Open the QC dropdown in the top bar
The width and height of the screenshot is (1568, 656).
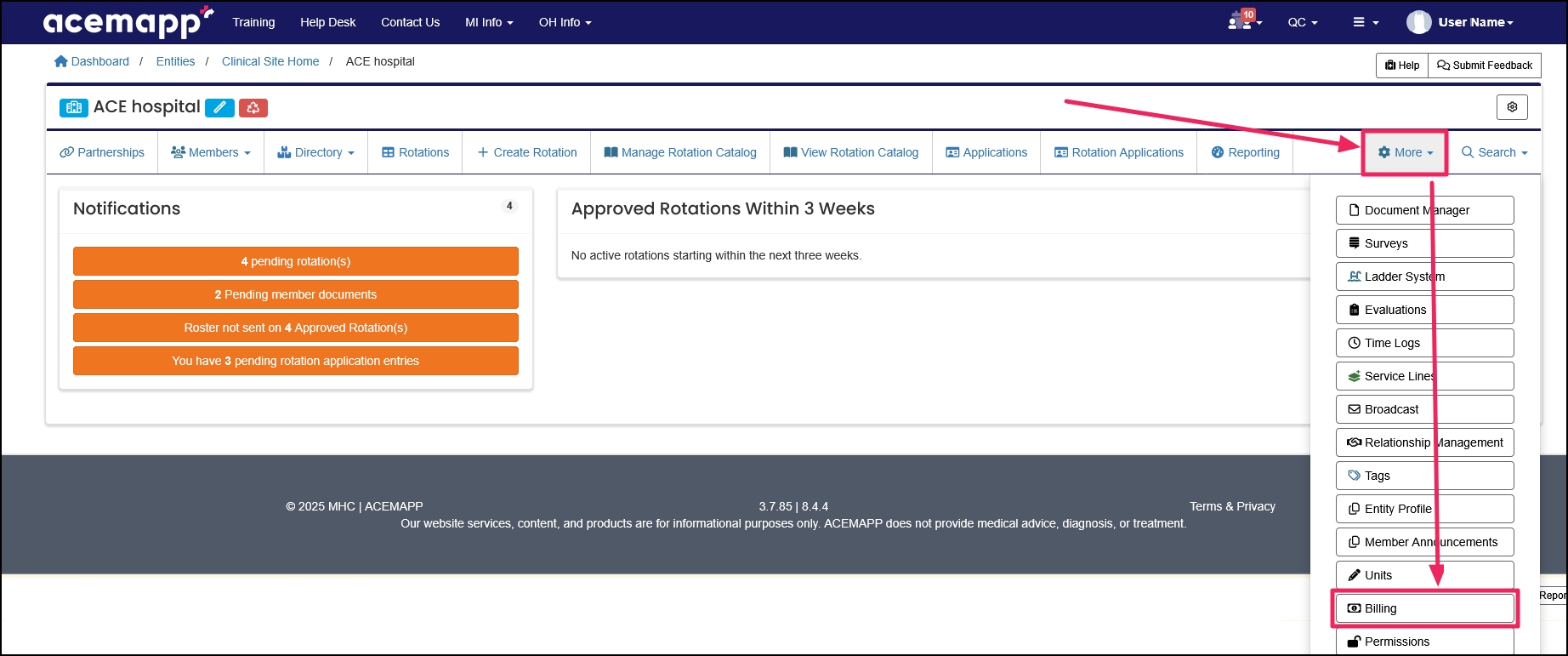[x=1302, y=22]
